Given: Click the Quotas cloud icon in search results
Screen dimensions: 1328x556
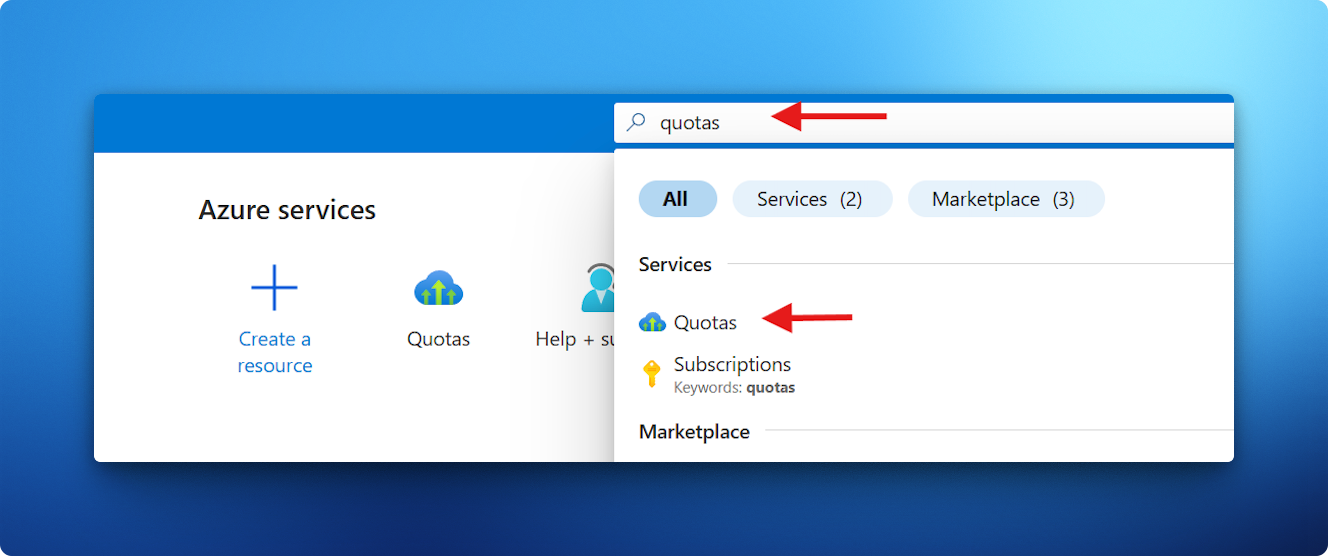Looking at the screenshot, I should pos(652,322).
